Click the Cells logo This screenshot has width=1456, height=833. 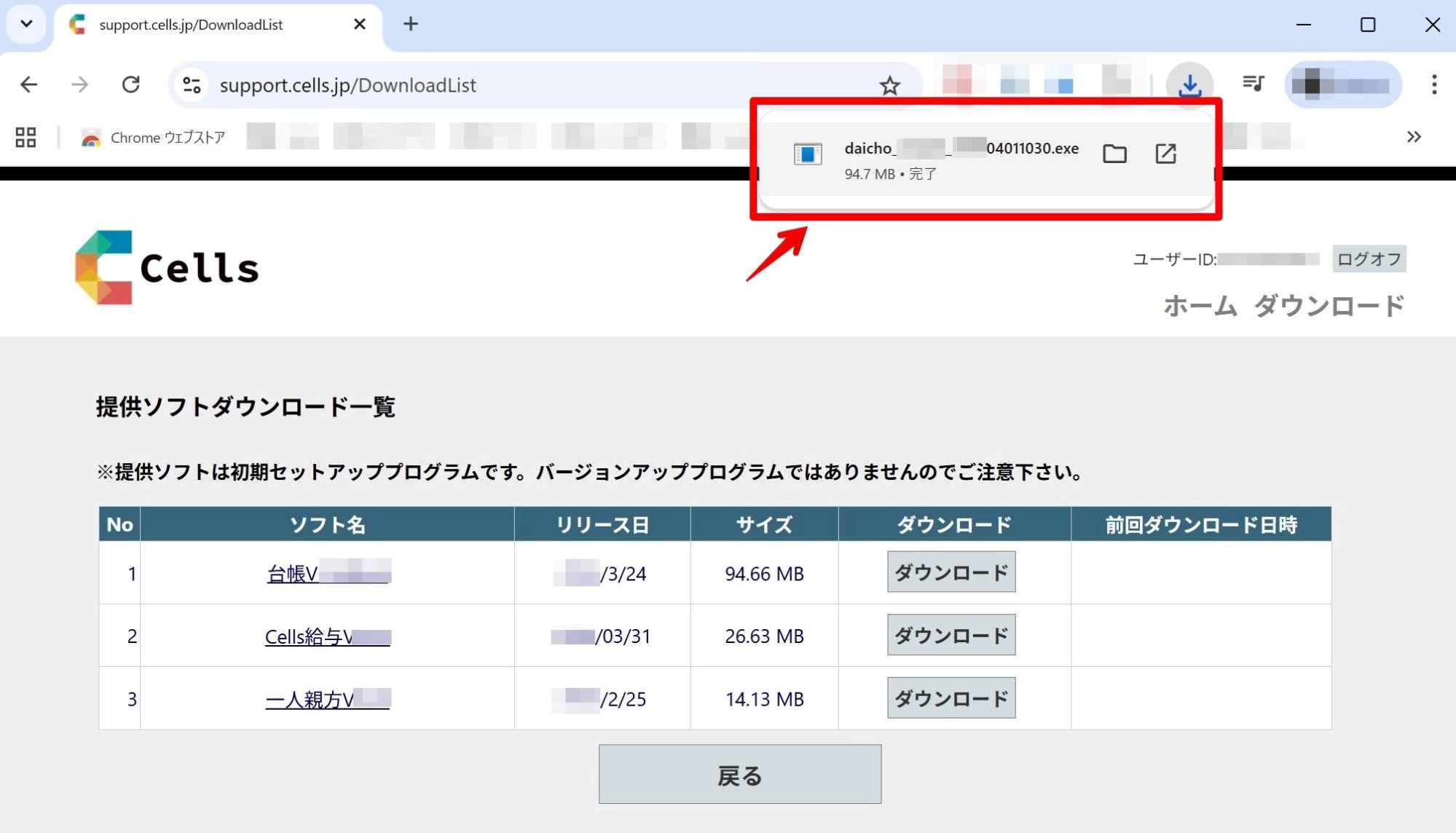(x=167, y=267)
